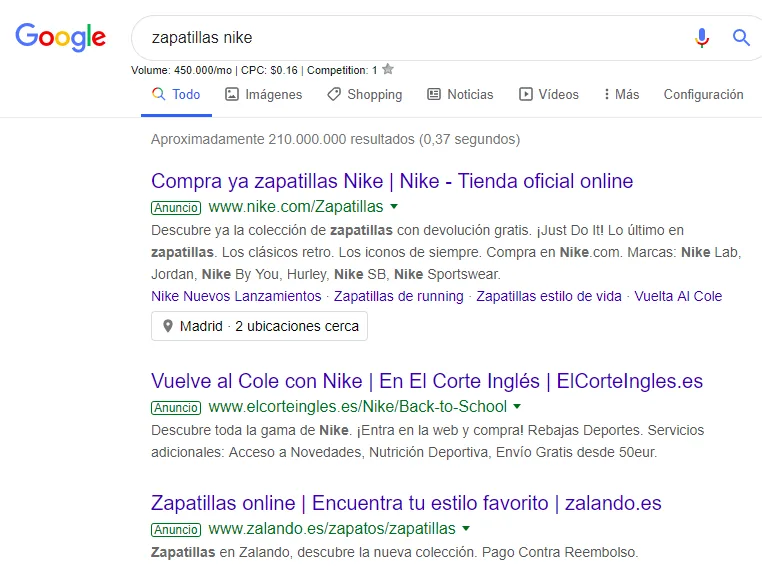The width and height of the screenshot is (762, 570).
Task: Click the Anuncio label of the Zalando ad
Action: tap(176, 529)
